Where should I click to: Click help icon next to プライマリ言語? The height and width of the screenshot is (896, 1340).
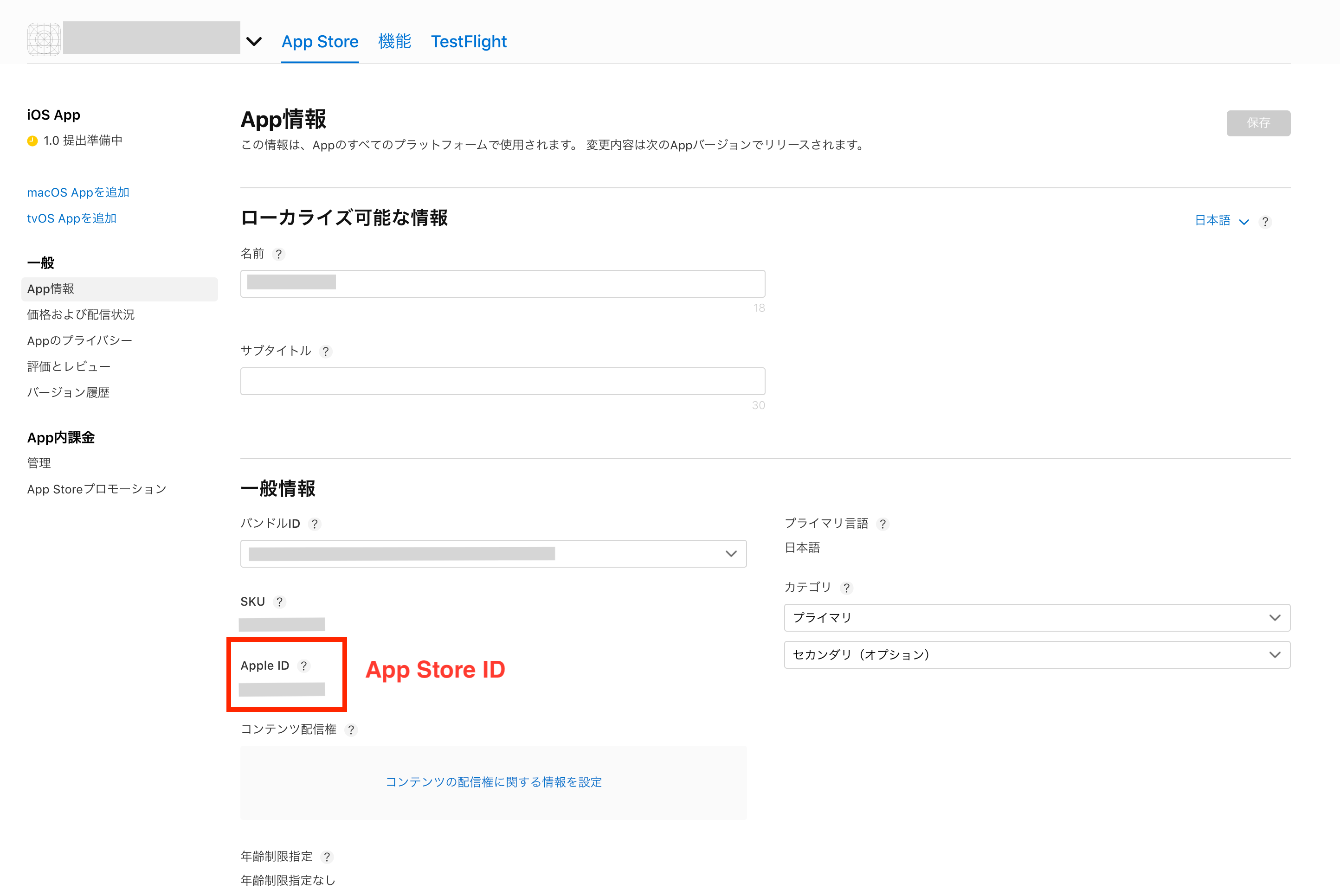(x=883, y=524)
